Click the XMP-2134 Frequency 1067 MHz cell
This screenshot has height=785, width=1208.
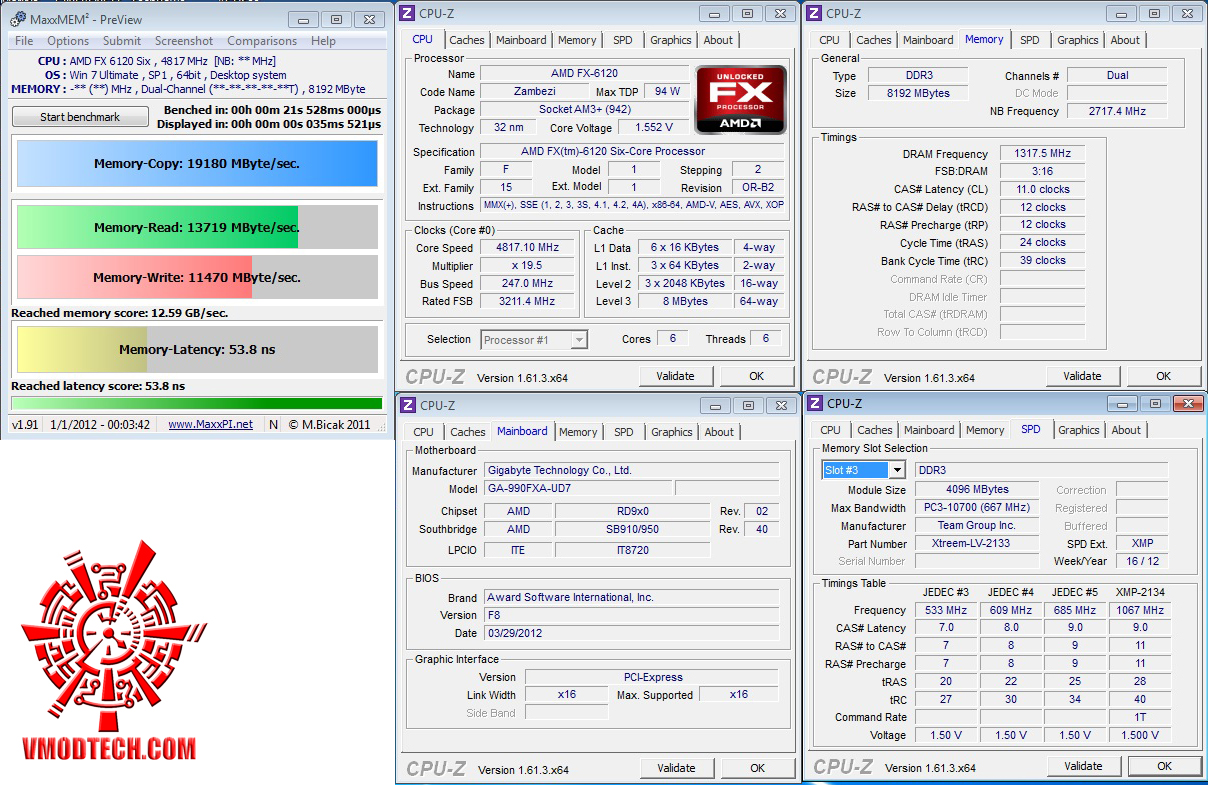(1140, 610)
